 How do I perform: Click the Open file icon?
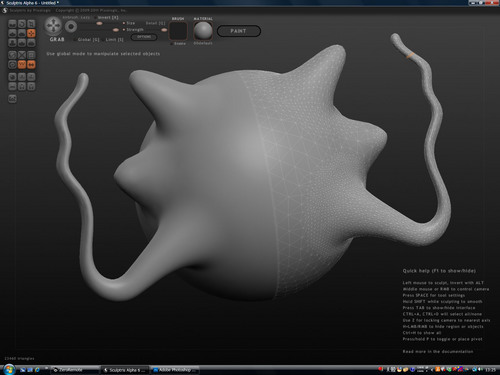coord(22,87)
